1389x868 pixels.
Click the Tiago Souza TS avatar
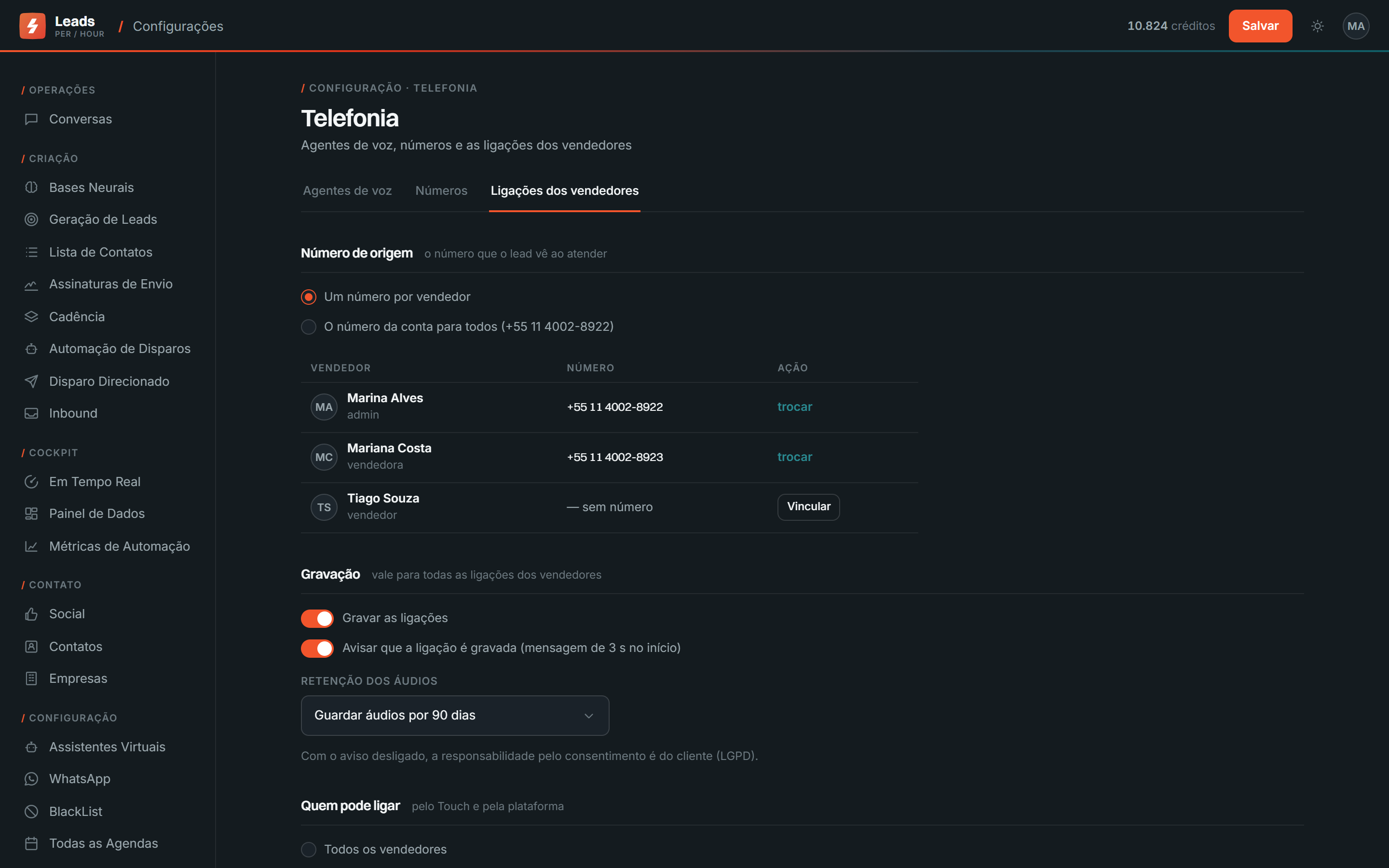324,507
